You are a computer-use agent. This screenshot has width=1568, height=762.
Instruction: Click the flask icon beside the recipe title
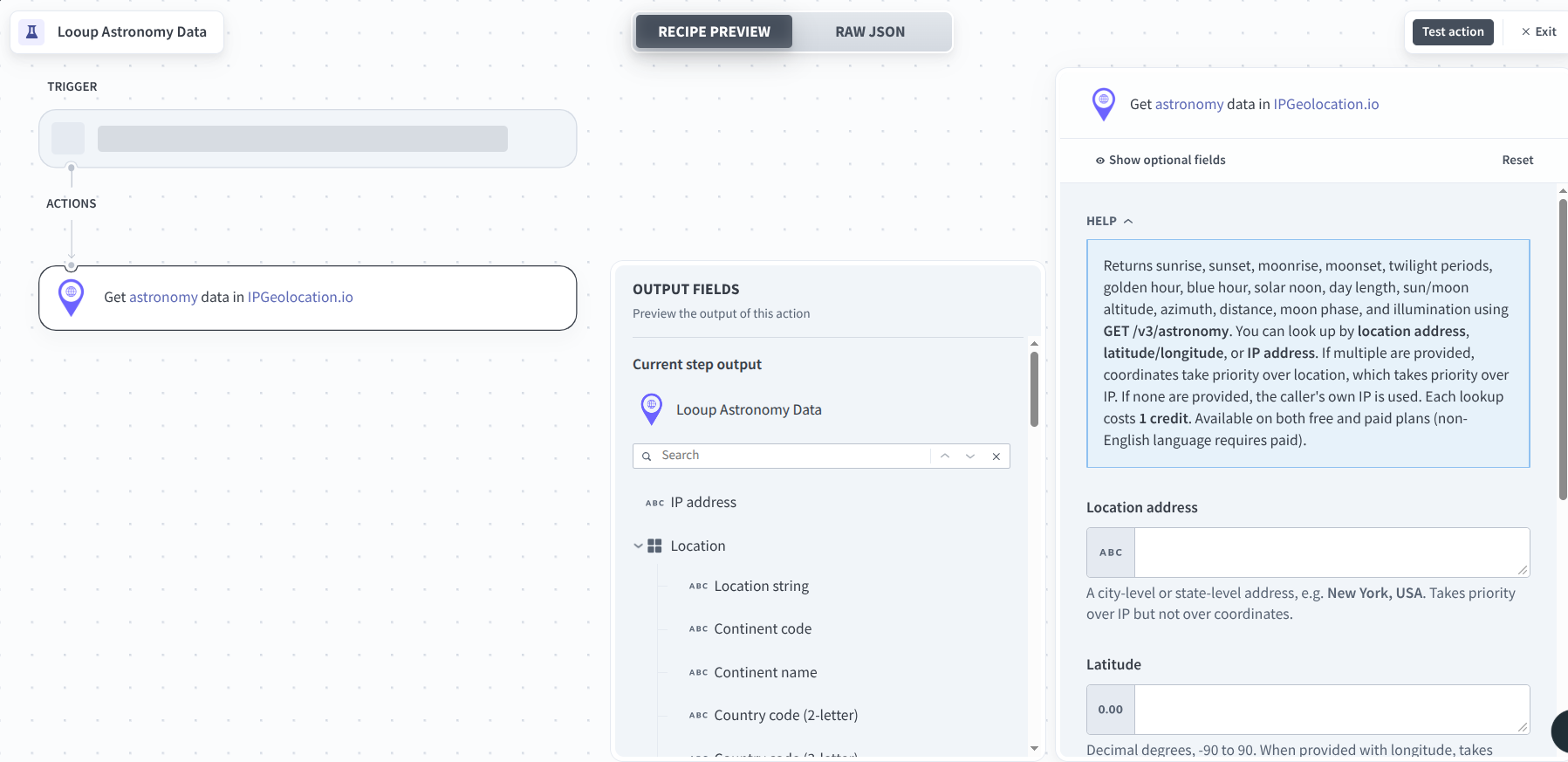[x=31, y=32]
